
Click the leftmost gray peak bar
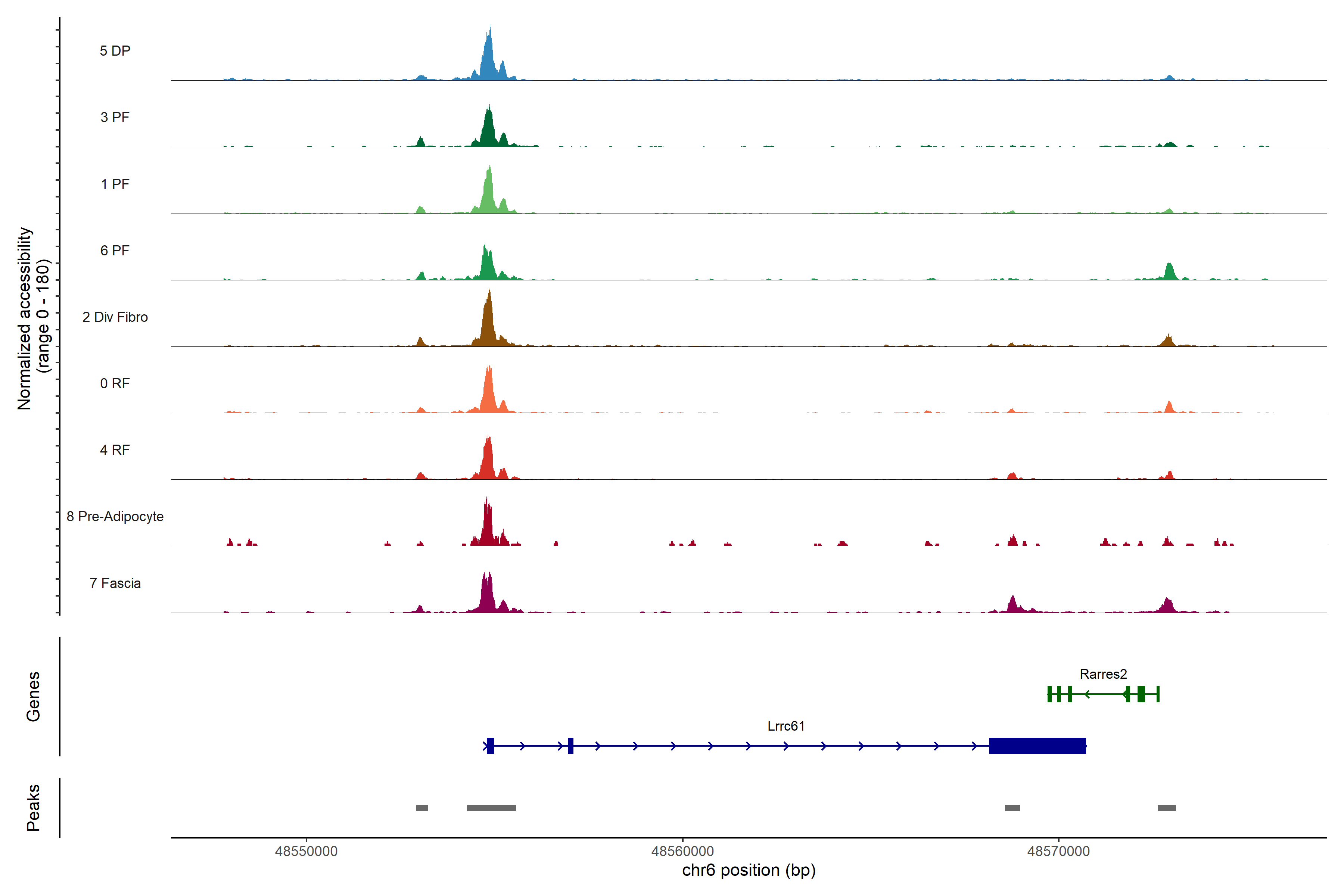pos(422,808)
